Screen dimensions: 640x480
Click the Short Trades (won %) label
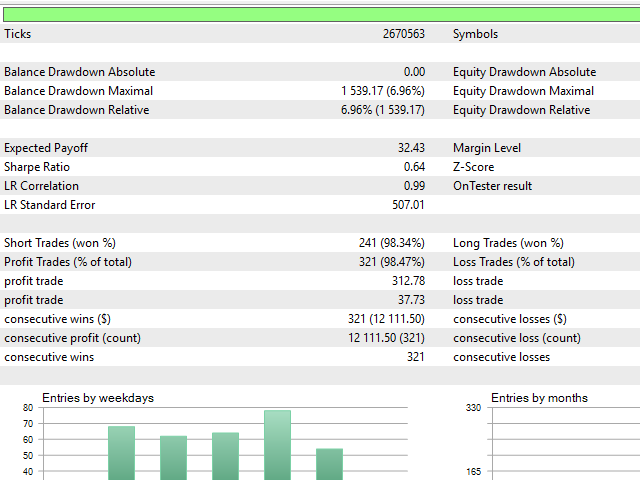pos(60,243)
